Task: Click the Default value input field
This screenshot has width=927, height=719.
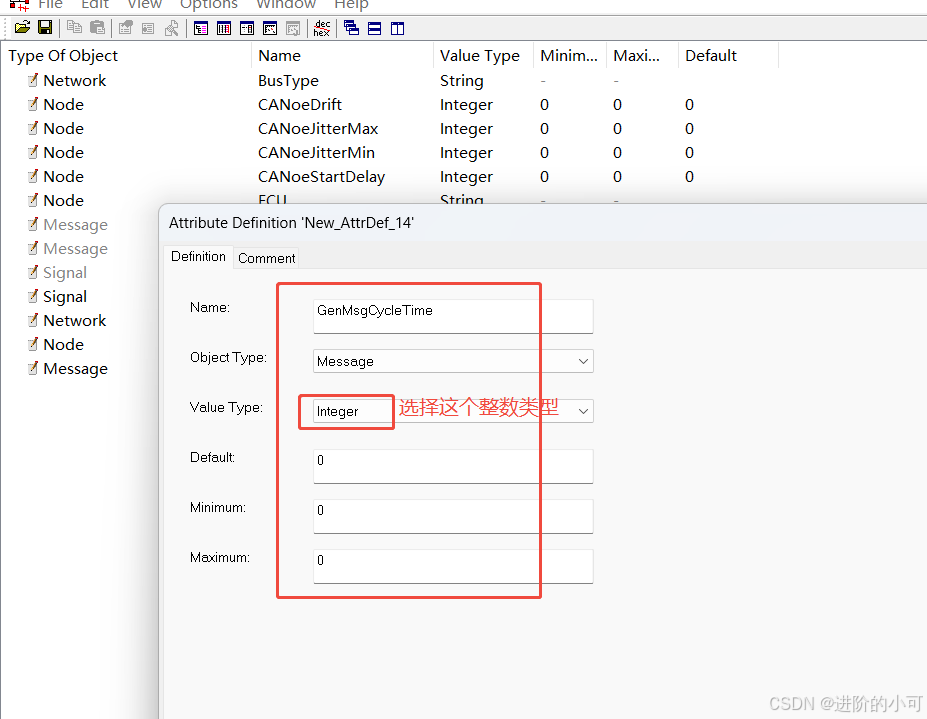Action: (453, 467)
